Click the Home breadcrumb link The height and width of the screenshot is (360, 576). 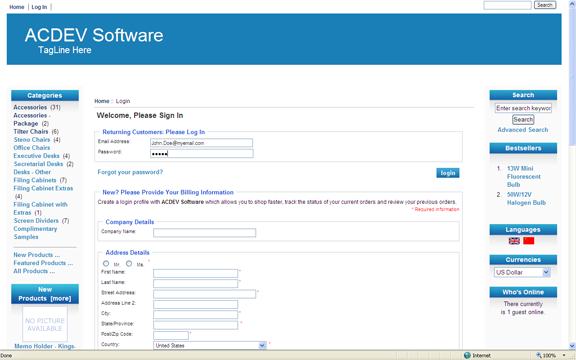tap(102, 101)
